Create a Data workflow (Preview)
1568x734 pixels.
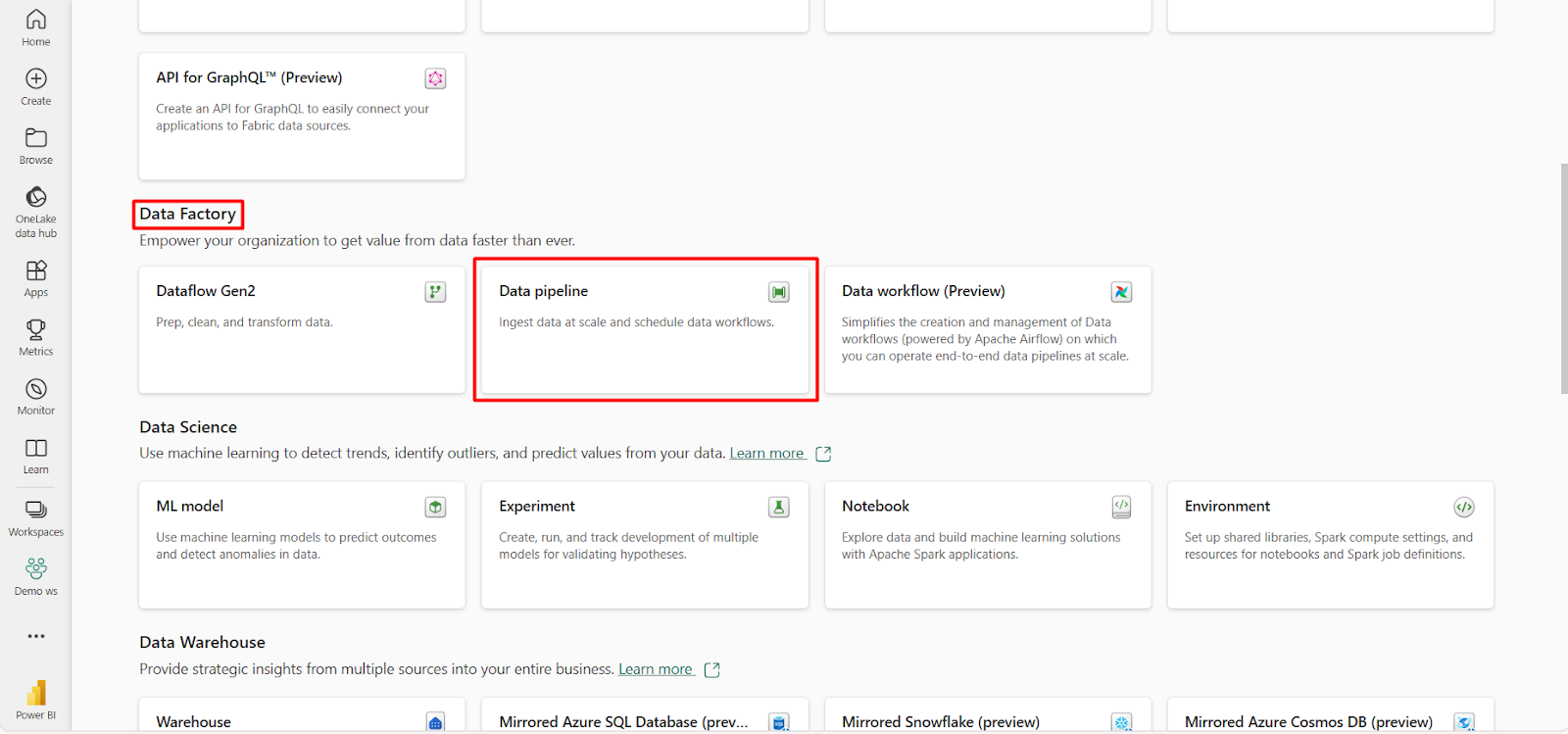[x=988, y=330]
